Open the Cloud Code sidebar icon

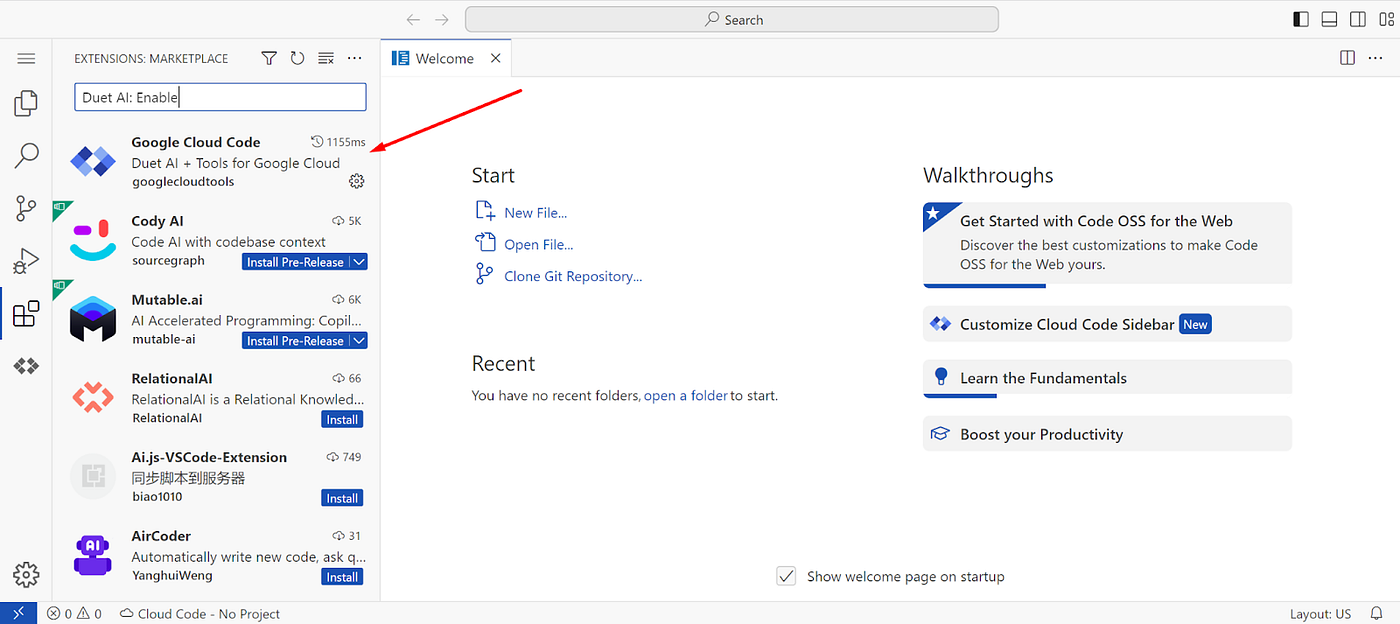(x=26, y=367)
